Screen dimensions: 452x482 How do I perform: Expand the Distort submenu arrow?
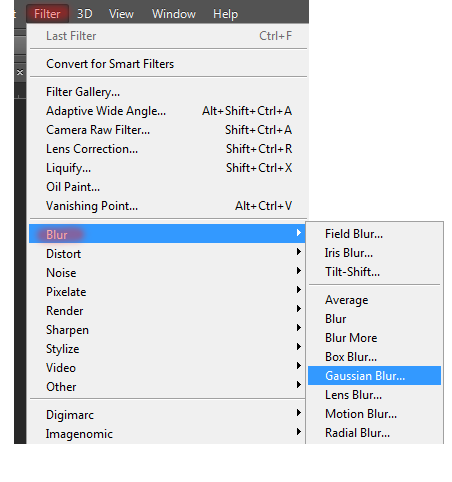point(299,252)
